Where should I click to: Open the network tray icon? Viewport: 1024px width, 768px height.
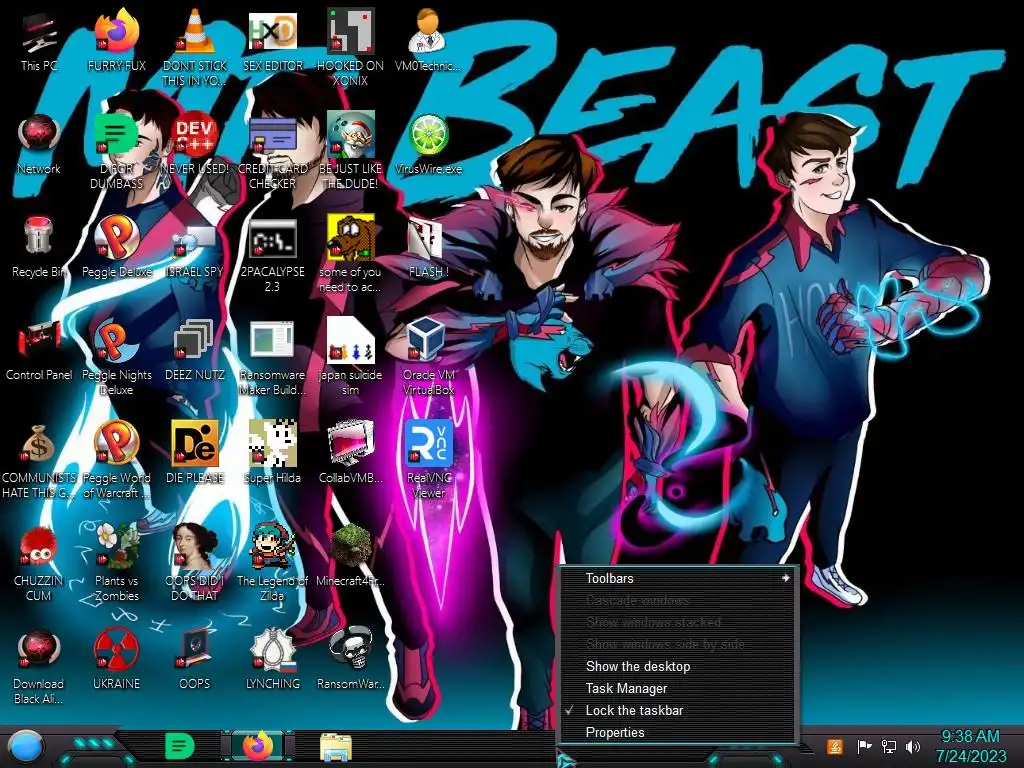(x=888, y=746)
